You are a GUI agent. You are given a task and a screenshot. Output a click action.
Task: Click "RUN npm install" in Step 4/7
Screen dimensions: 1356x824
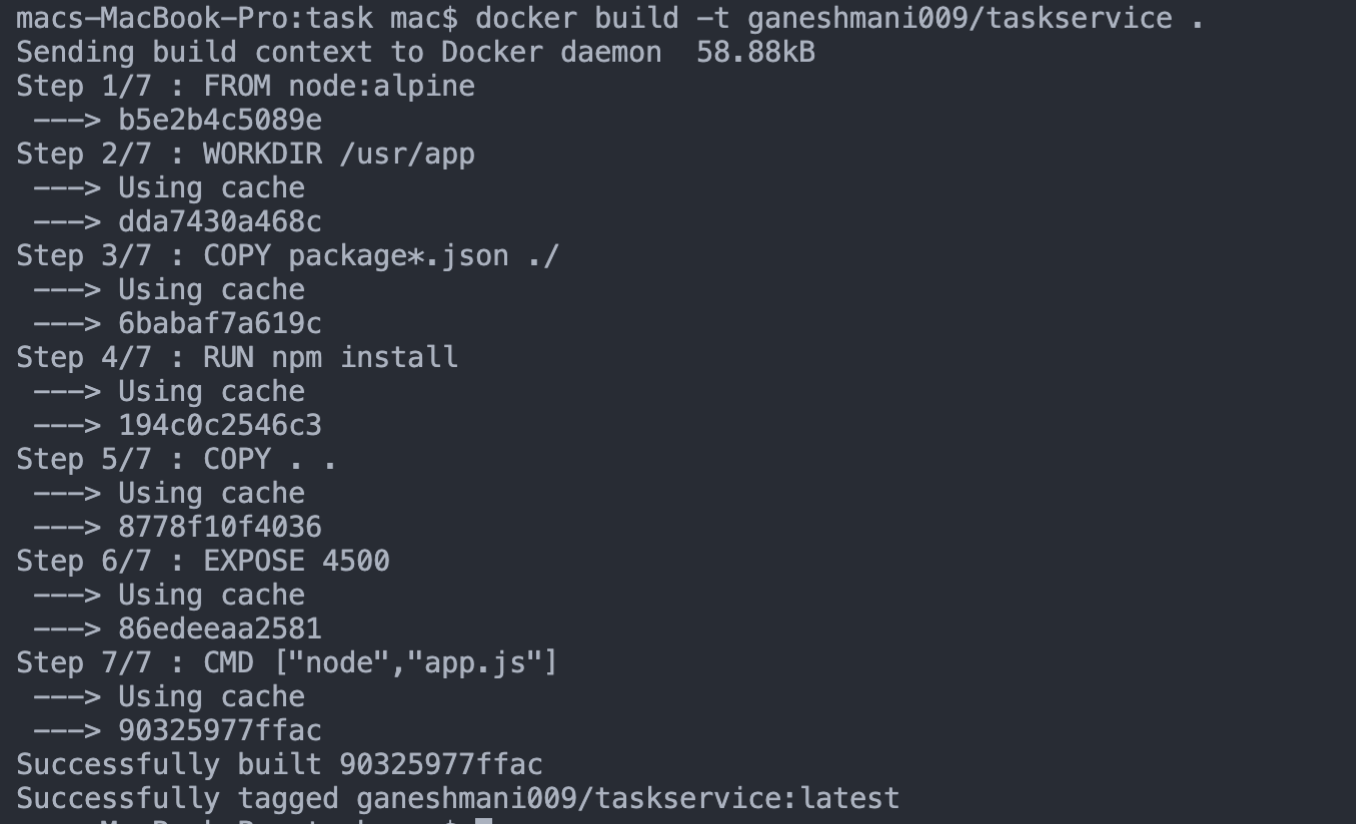coord(330,357)
